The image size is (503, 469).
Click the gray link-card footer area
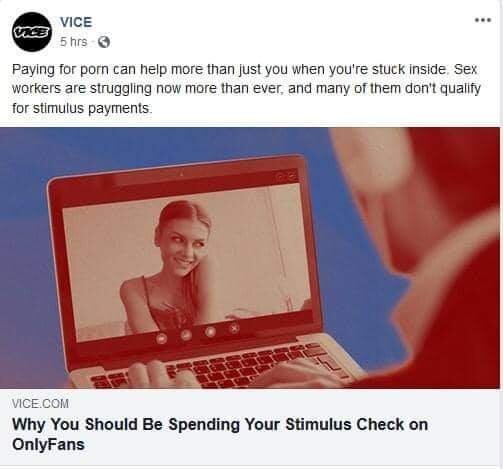[x=250, y=427]
